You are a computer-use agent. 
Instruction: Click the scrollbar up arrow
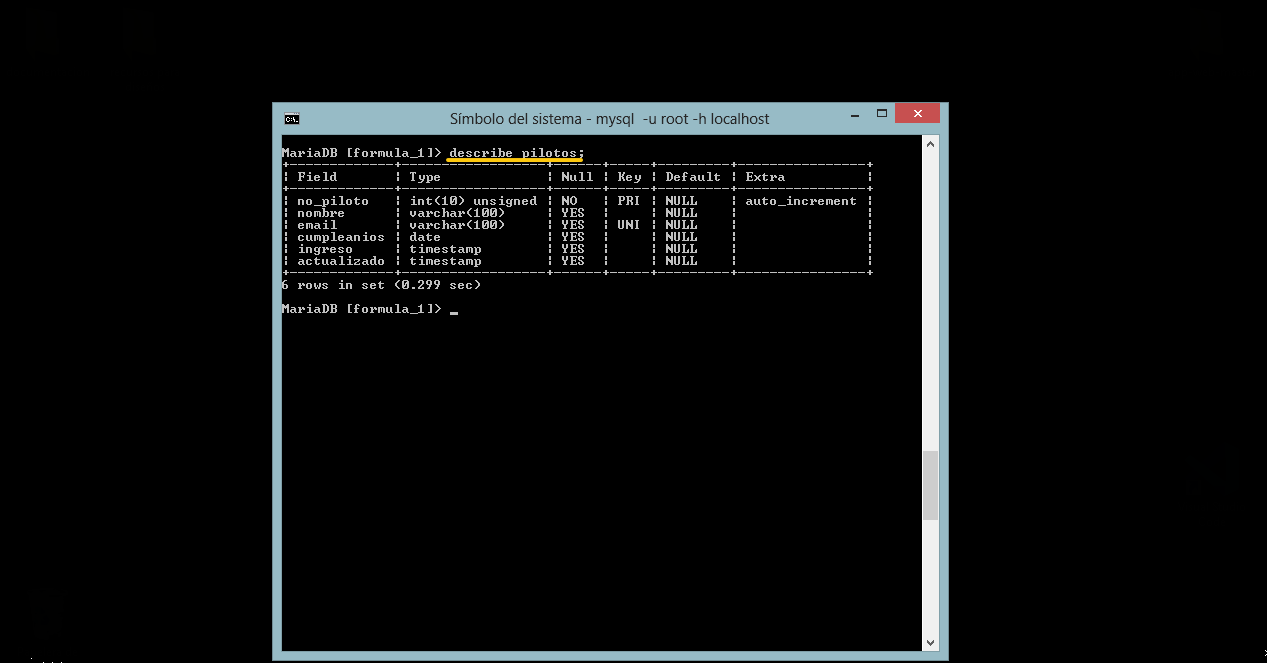931,144
